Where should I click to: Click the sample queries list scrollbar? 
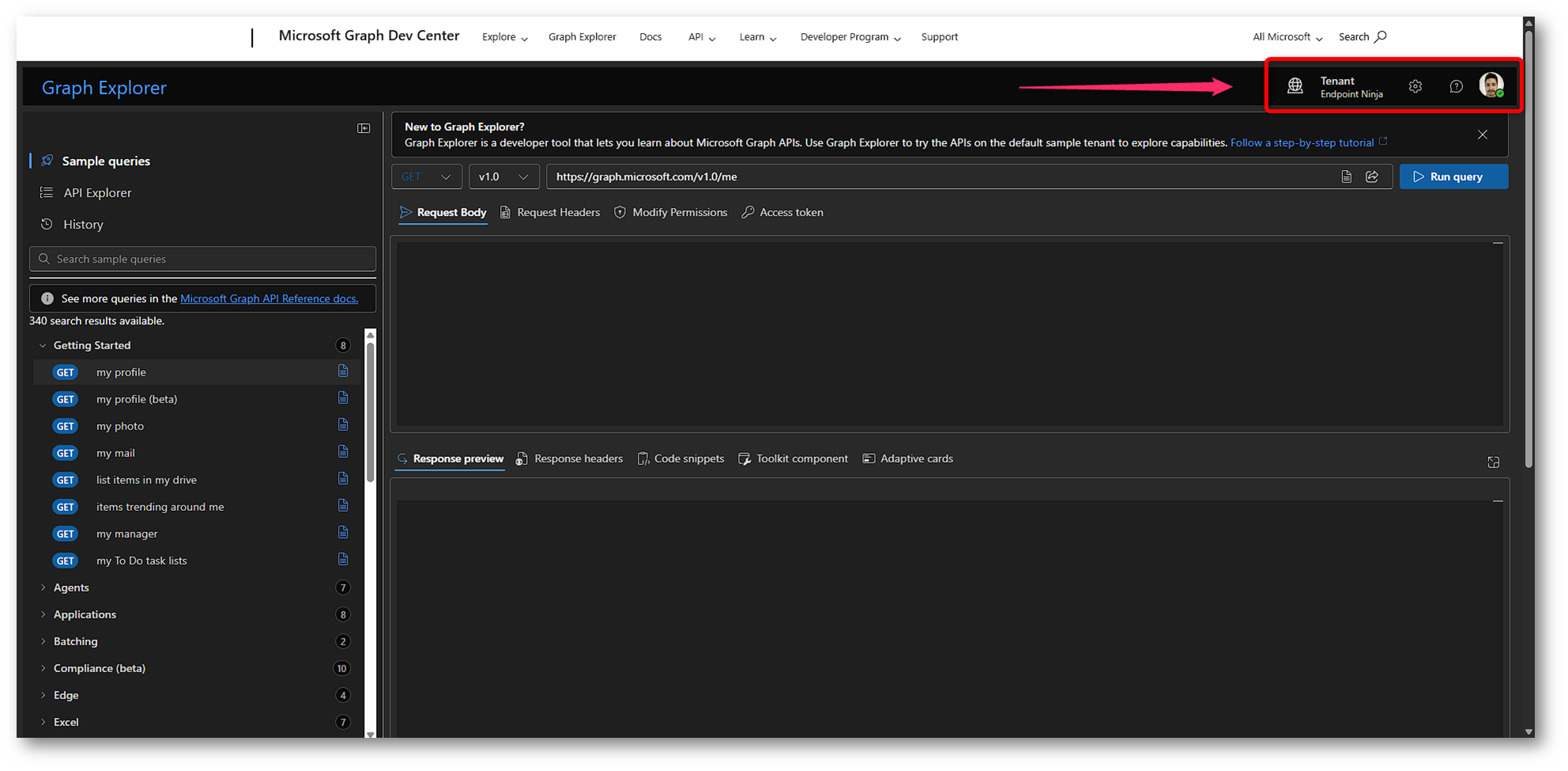coord(370,411)
